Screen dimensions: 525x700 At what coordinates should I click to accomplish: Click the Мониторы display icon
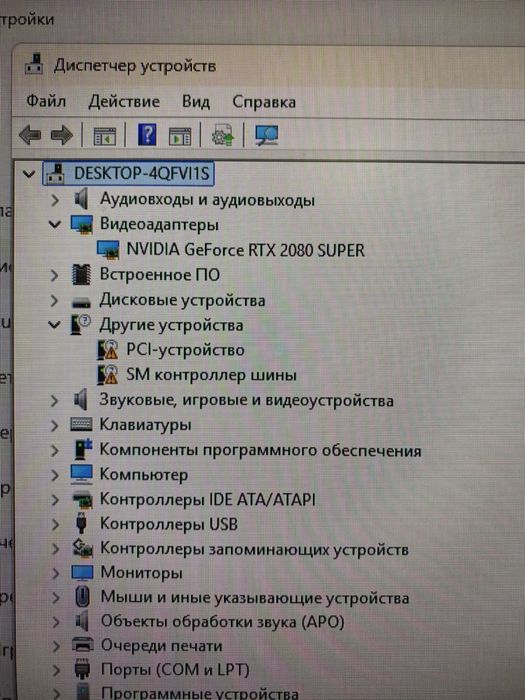tap(82, 573)
